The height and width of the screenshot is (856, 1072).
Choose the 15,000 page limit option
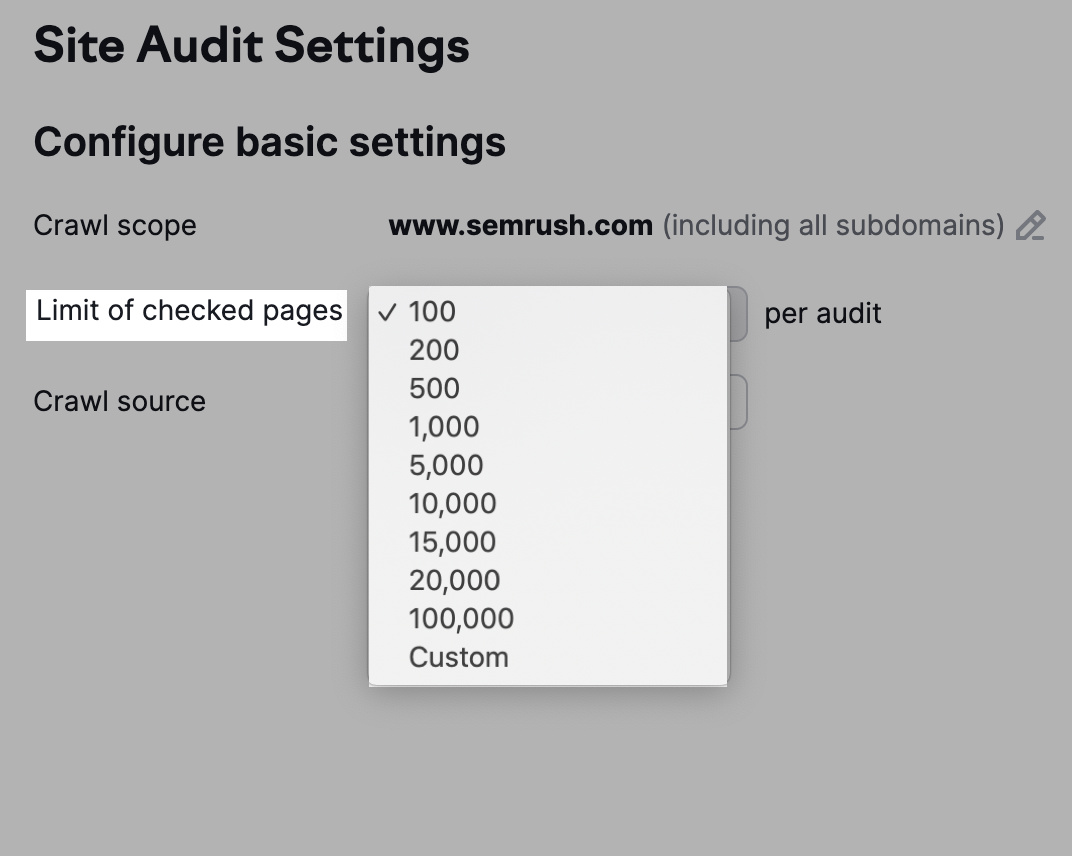(451, 541)
